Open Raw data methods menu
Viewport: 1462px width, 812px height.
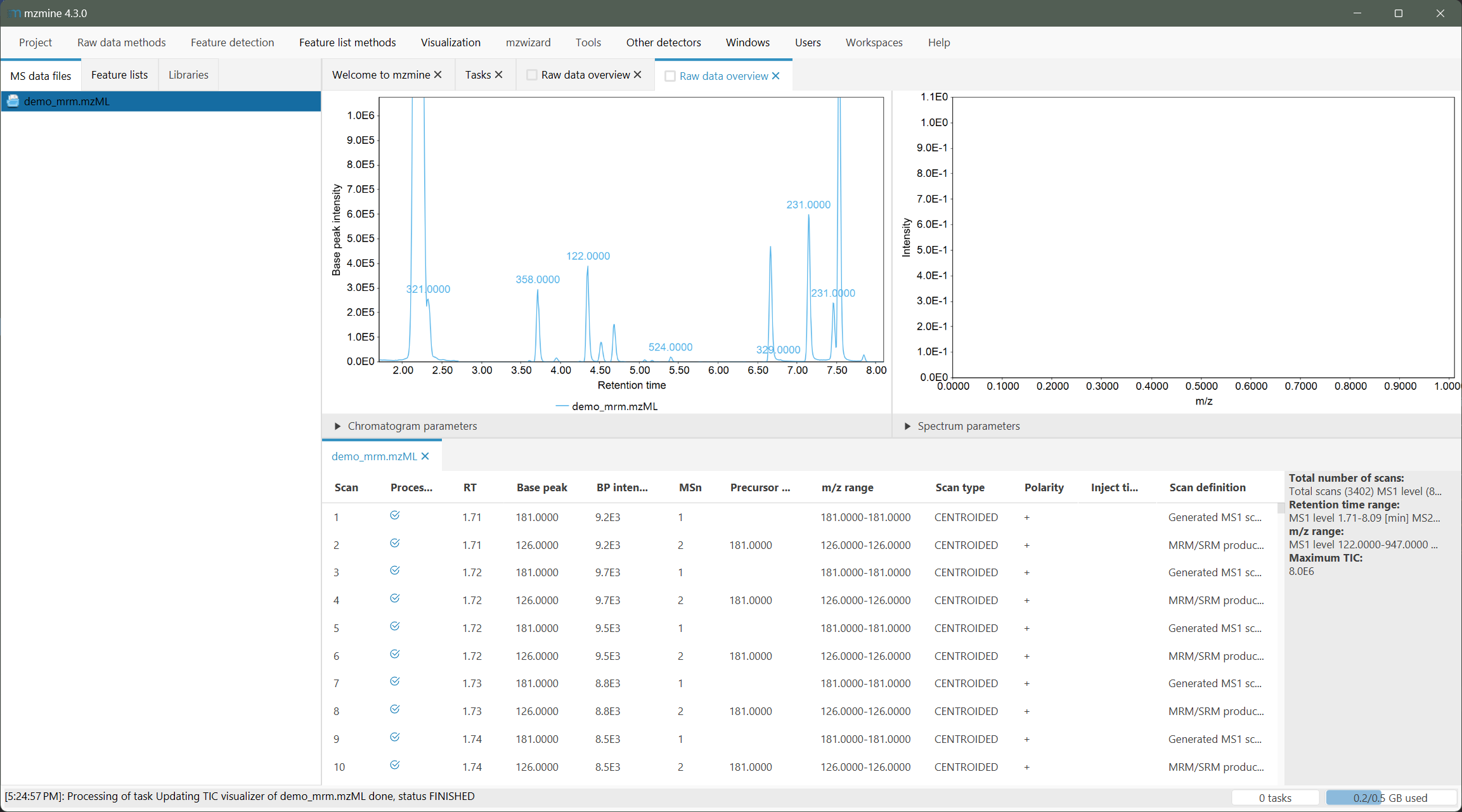[122, 42]
